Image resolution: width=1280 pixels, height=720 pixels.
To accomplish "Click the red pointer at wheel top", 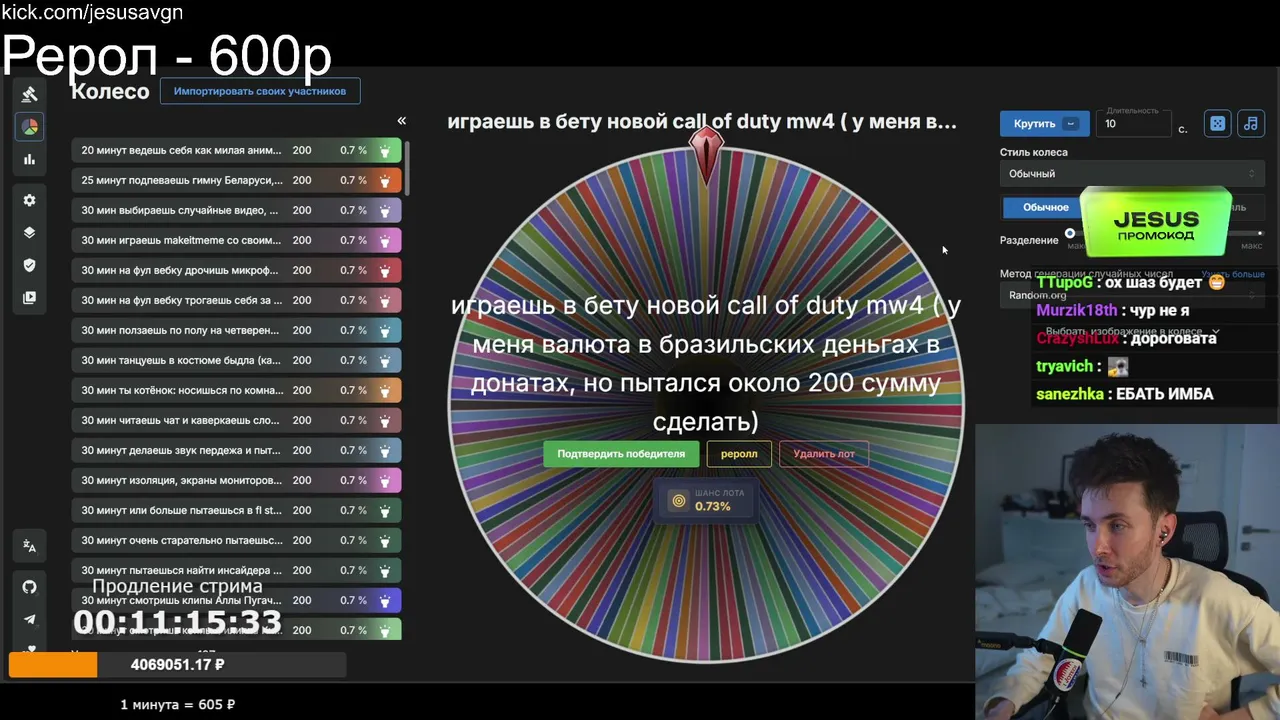I will click(706, 154).
